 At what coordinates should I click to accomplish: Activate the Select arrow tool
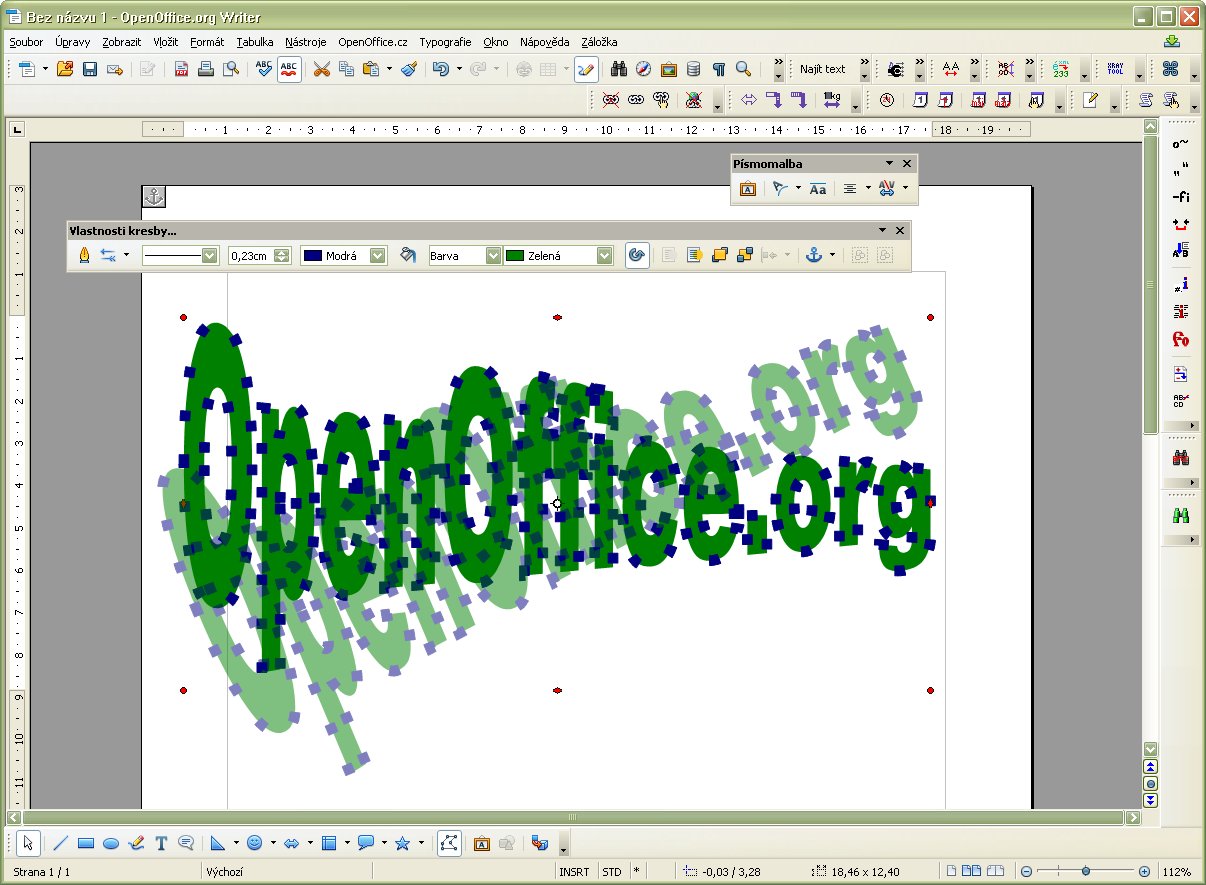(29, 843)
